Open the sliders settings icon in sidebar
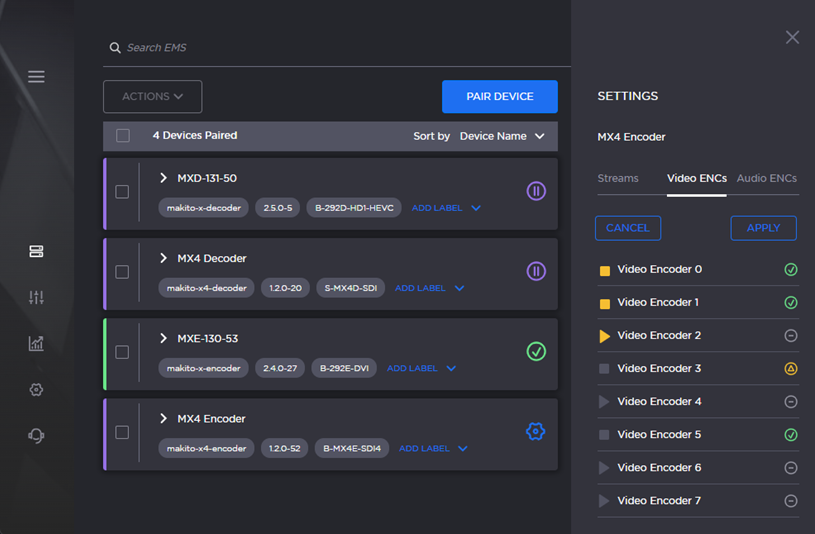 [x=36, y=297]
